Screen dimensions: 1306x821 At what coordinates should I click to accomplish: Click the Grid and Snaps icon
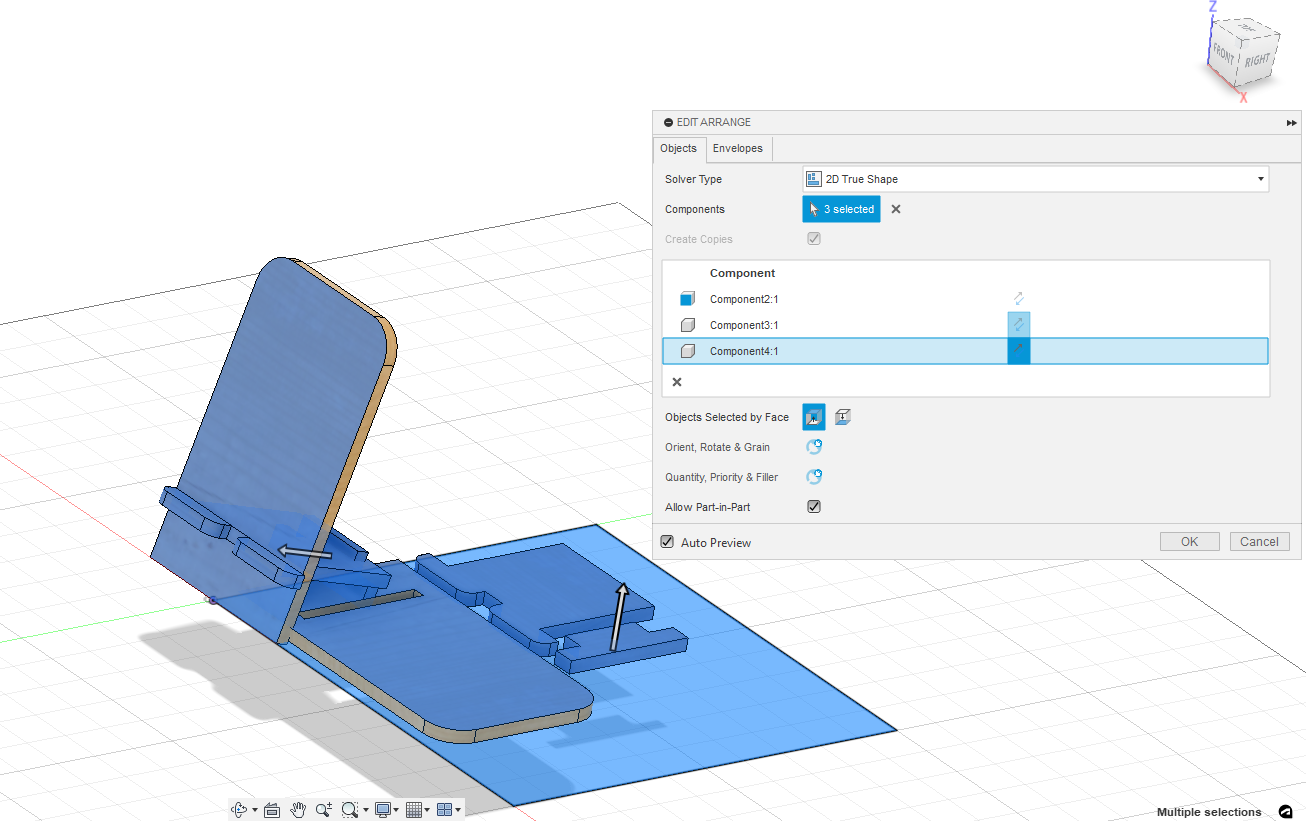413,810
